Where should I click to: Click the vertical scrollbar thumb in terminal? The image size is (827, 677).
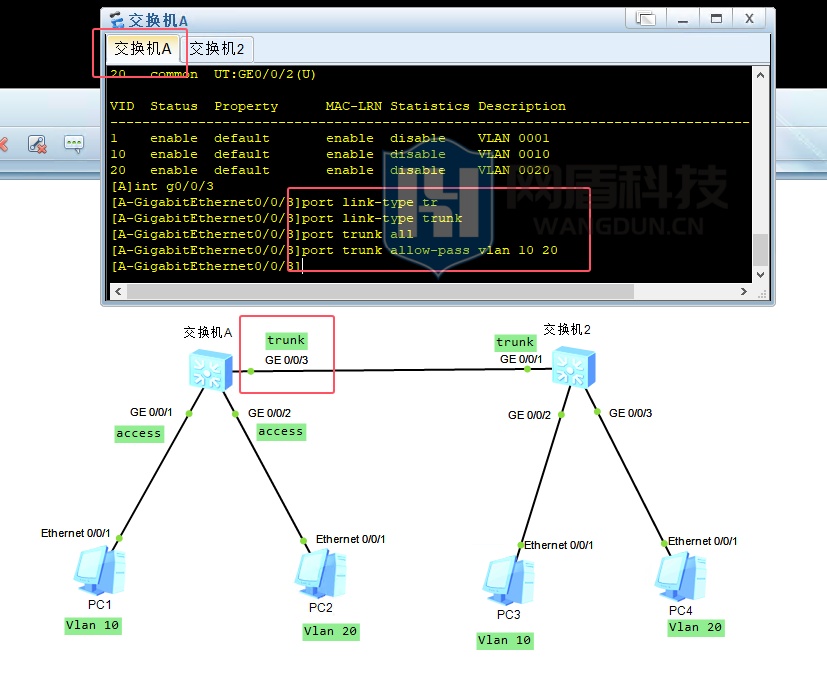(x=760, y=250)
